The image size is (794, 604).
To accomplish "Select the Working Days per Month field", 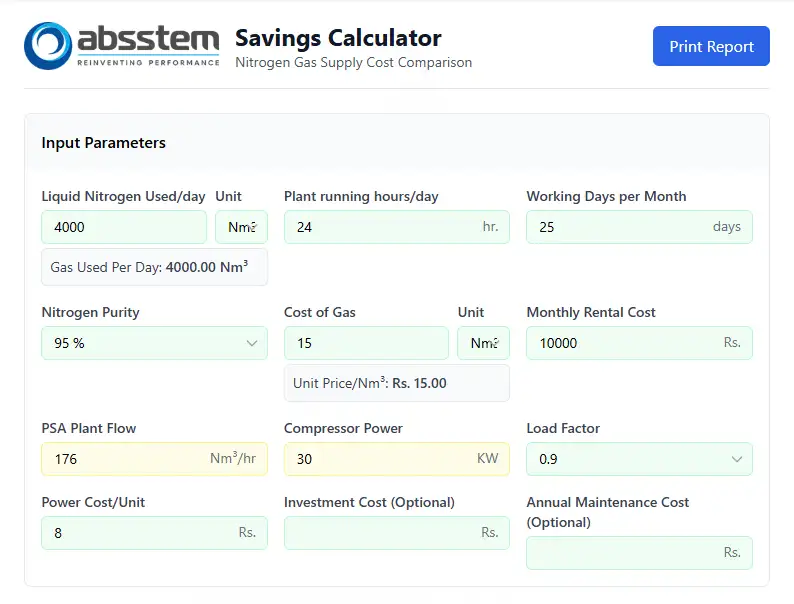I will pos(622,227).
